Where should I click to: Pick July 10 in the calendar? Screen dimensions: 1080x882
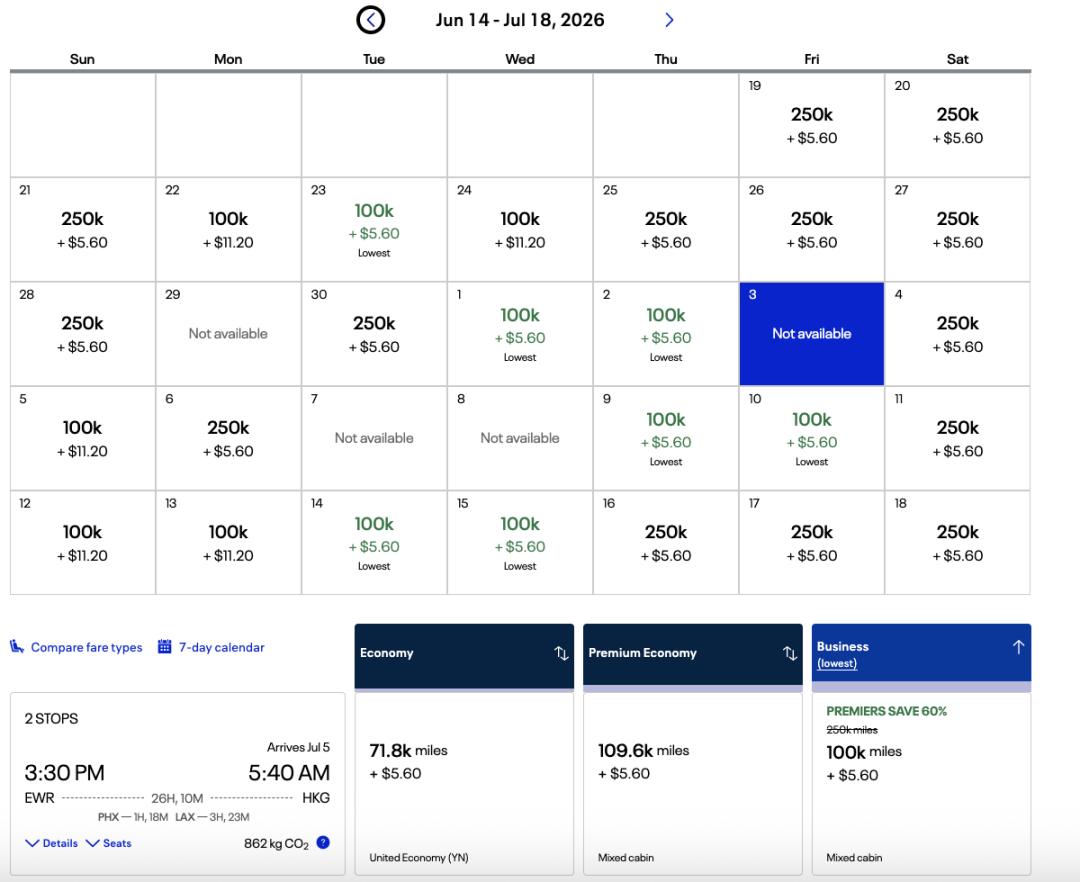811,439
